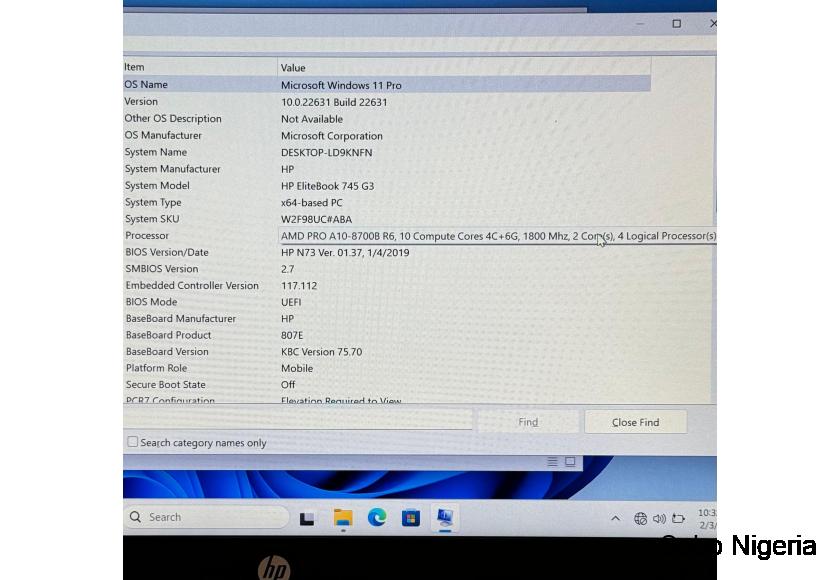Enable Search category names only checkbox
The width and height of the screenshot is (840, 580).
pos(133,442)
